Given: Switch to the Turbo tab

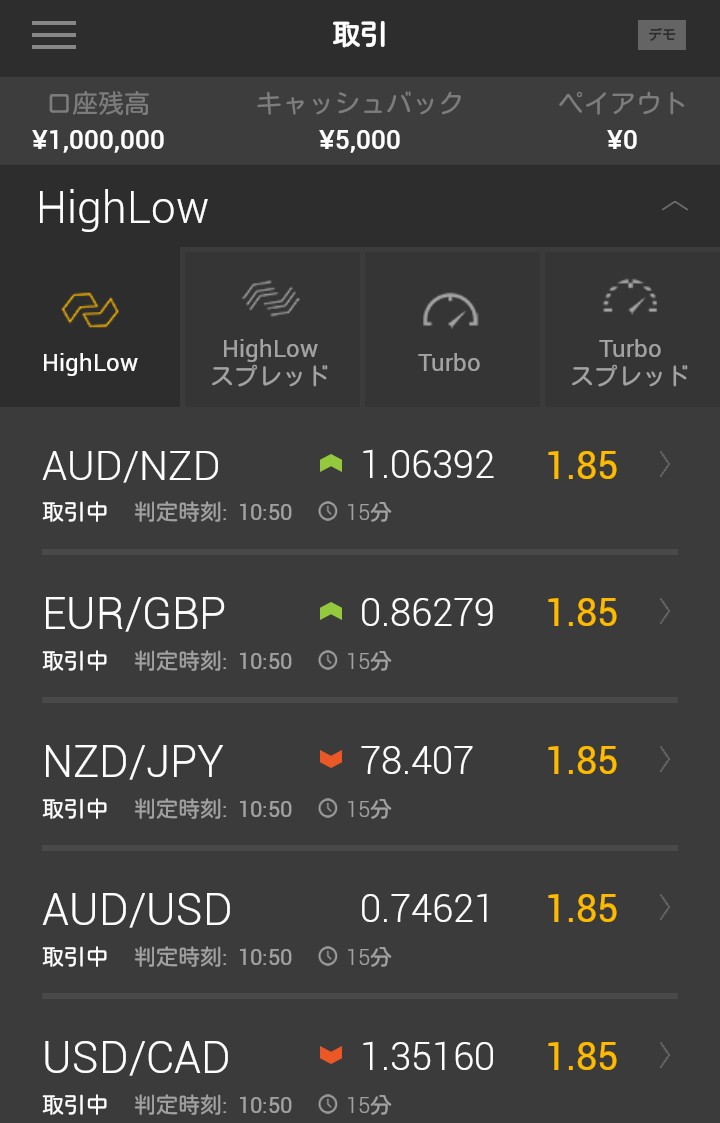Looking at the screenshot, I should (x=450, y=328).
